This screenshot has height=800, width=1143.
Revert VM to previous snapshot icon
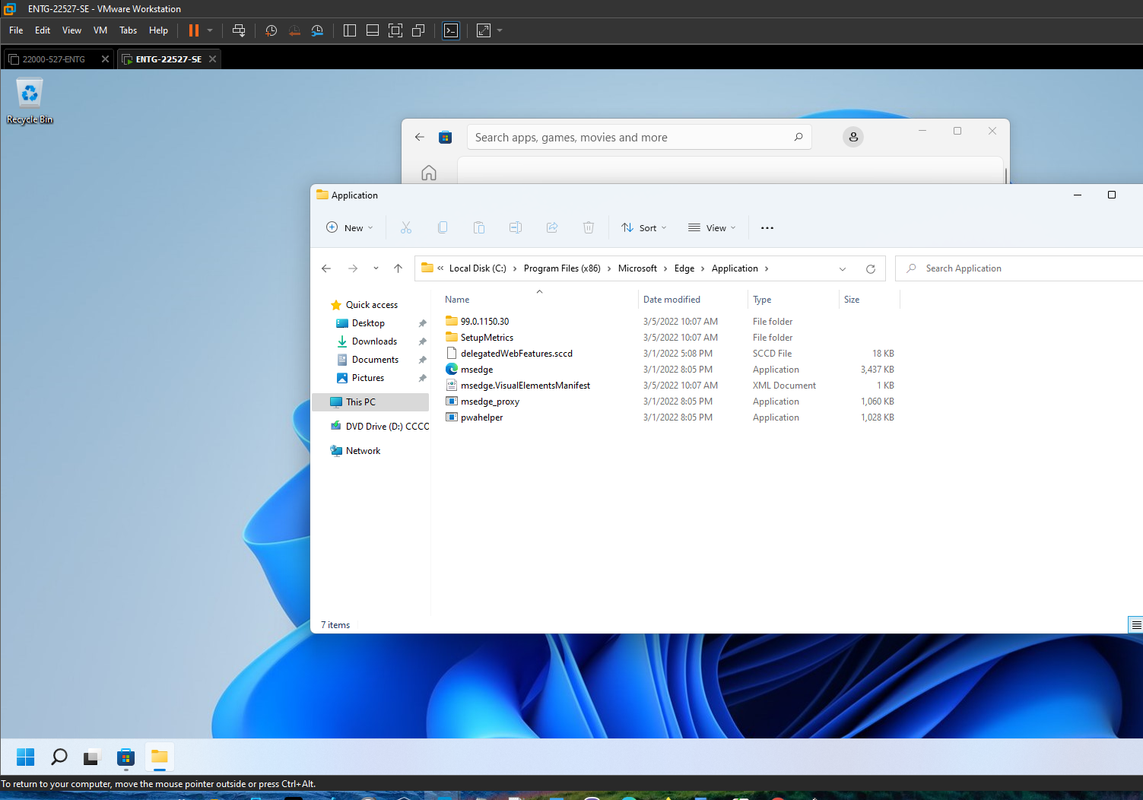pos(294,31)
